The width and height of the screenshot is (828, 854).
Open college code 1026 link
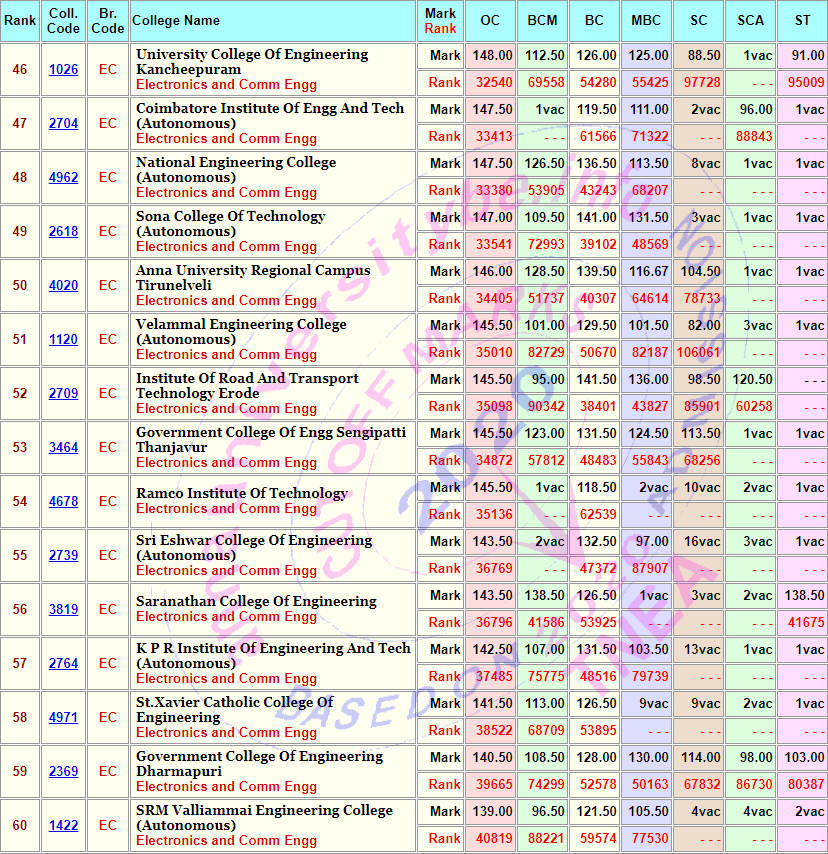[63, 70]
